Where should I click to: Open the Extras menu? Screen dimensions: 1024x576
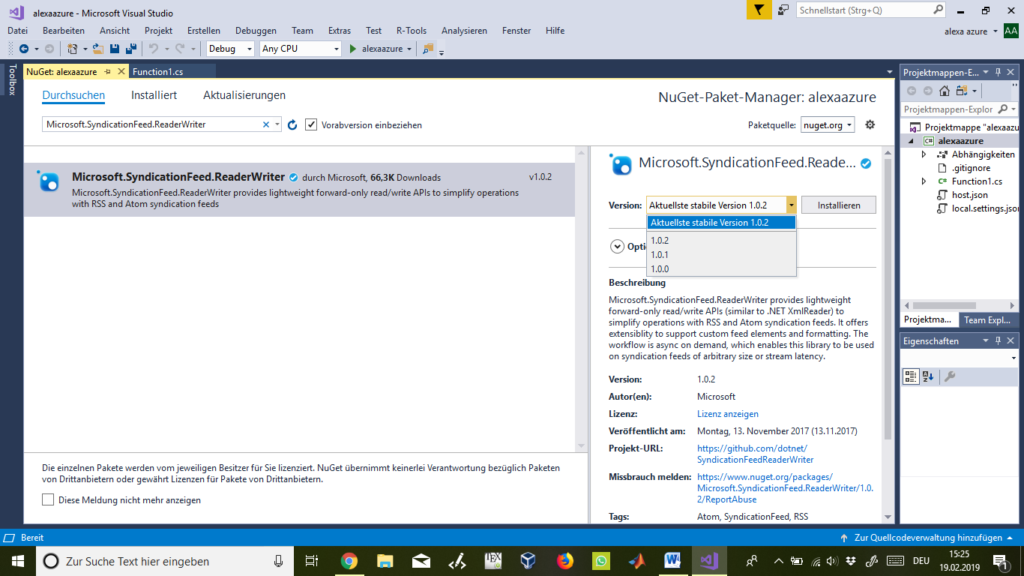coord(339,31)
